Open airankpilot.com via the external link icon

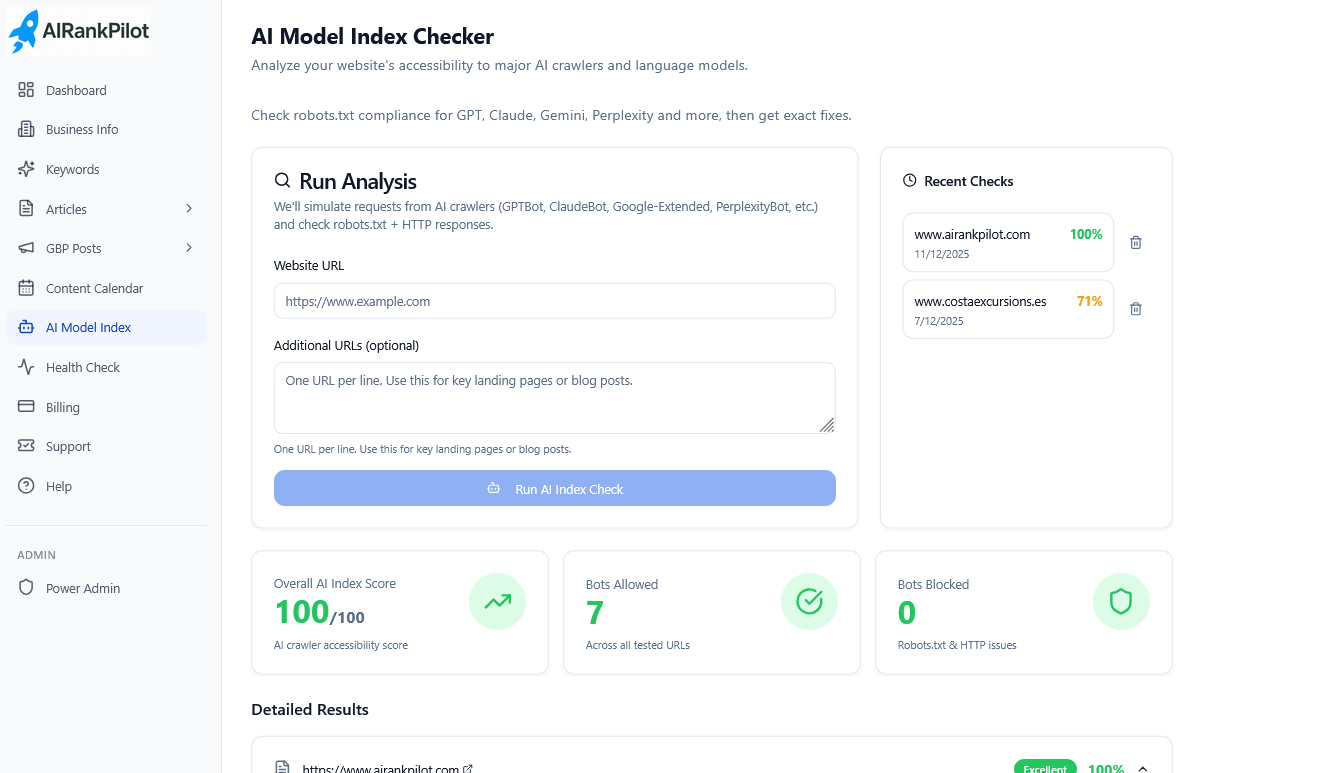(468, 768)
